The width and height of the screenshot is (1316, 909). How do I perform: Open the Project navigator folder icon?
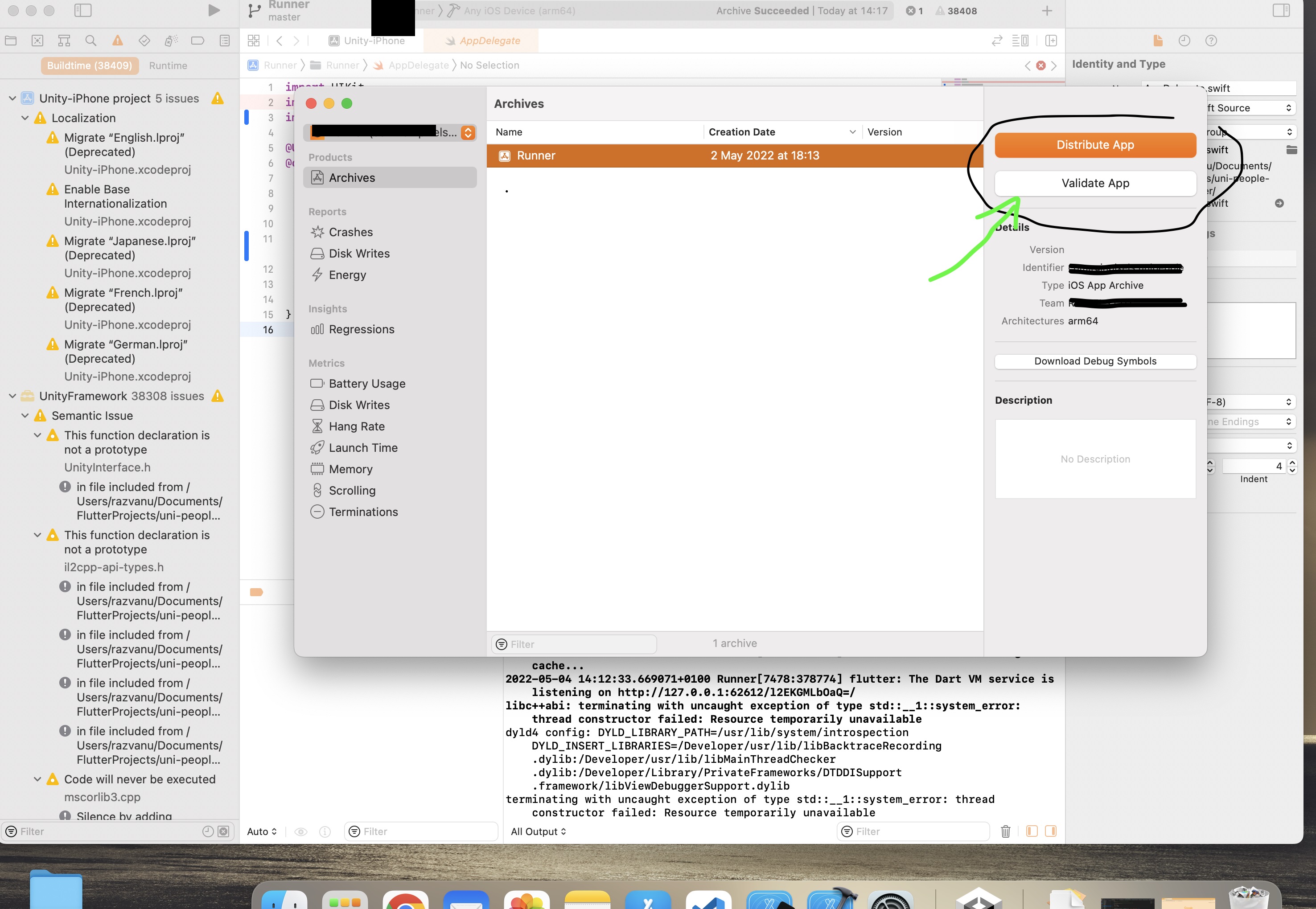[x=11, y=41]
